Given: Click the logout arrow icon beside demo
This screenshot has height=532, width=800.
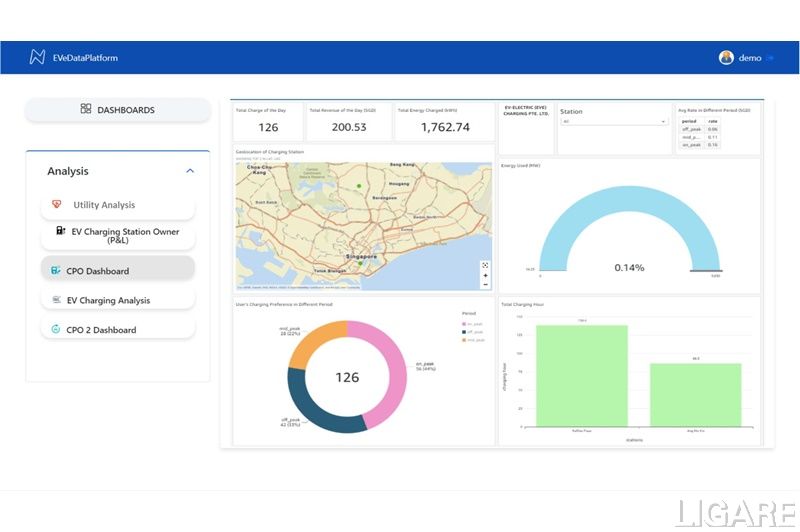Looking at the screenshot, I should click(x=770, y=58).
